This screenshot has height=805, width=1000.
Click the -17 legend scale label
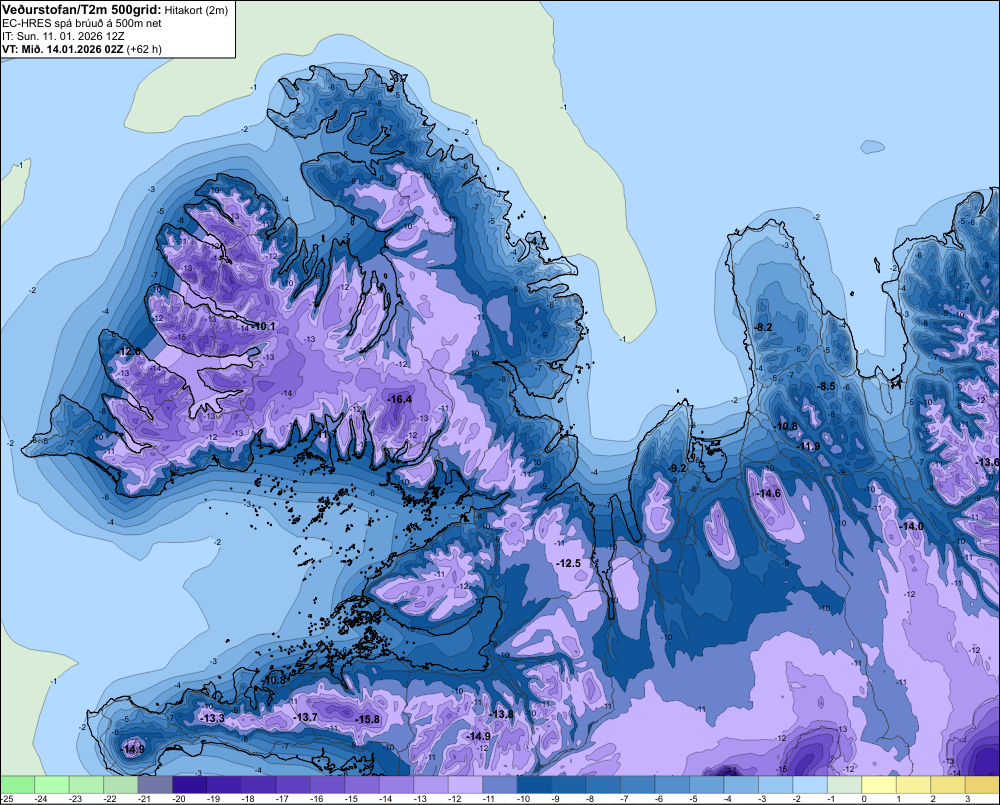282,799
